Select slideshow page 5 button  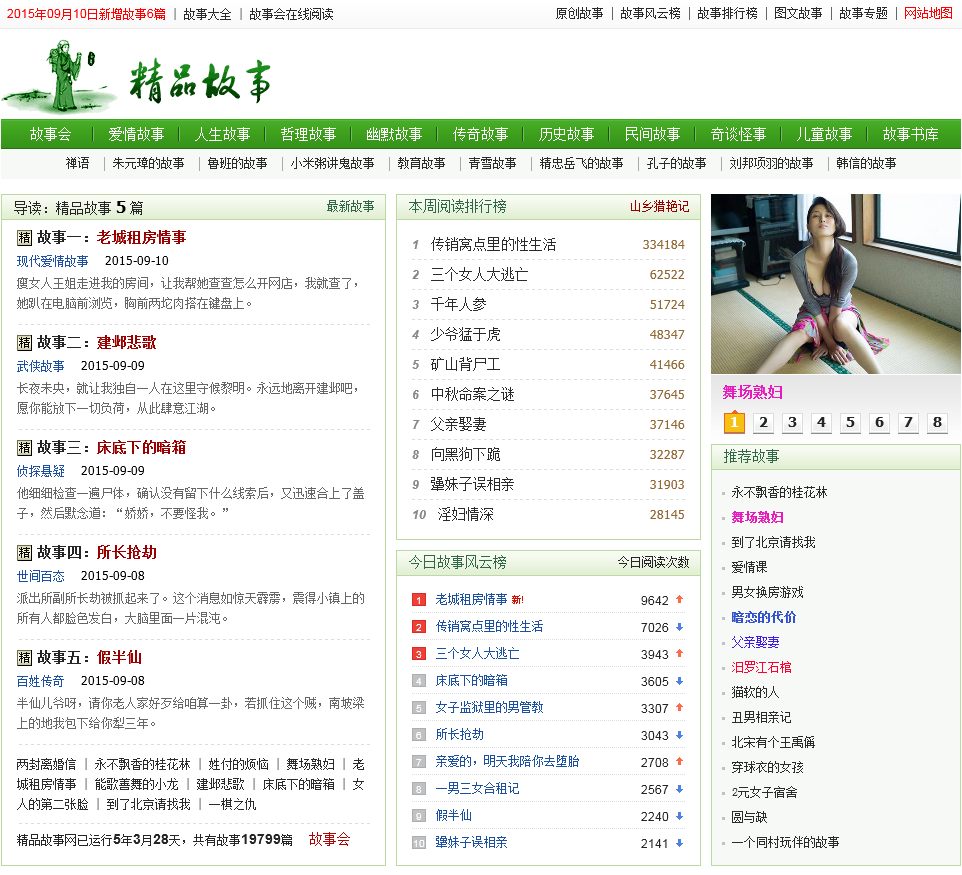(x=850, y=422)
